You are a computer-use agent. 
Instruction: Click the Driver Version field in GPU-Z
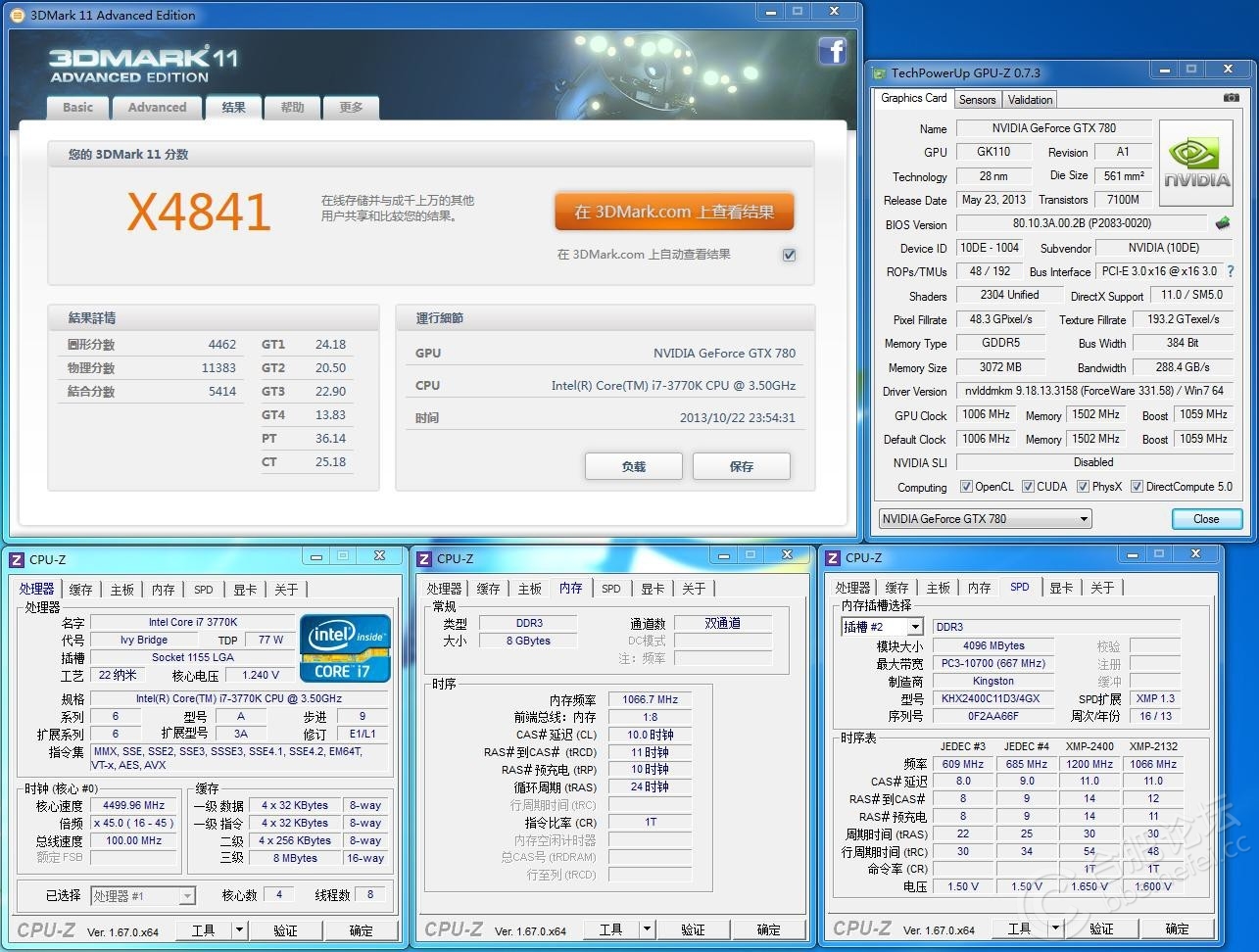[1092, 391]
